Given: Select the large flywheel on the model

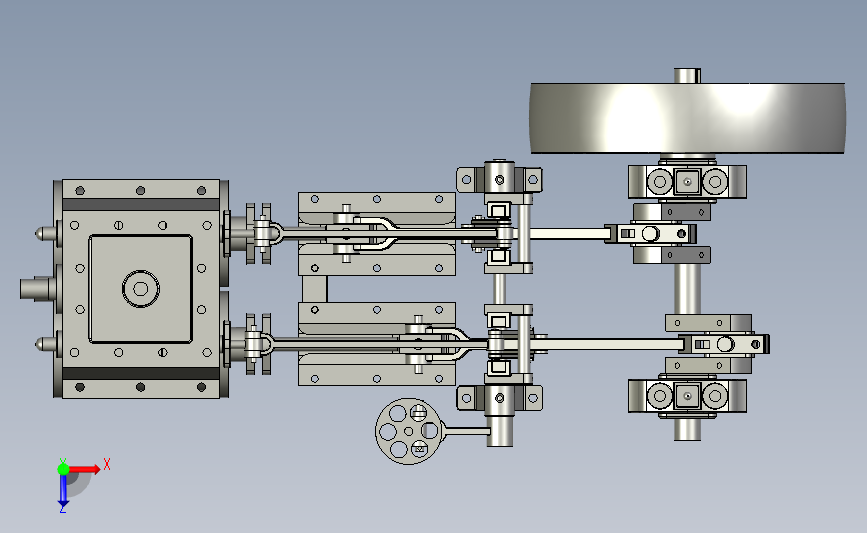Looking at the screenshot, I should click(687, 118).
